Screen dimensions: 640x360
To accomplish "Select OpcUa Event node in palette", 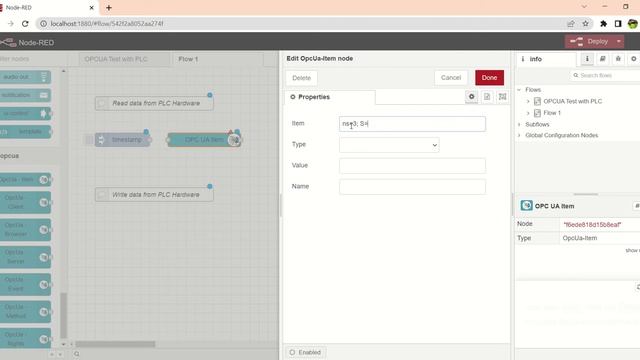I will point(25,284).
